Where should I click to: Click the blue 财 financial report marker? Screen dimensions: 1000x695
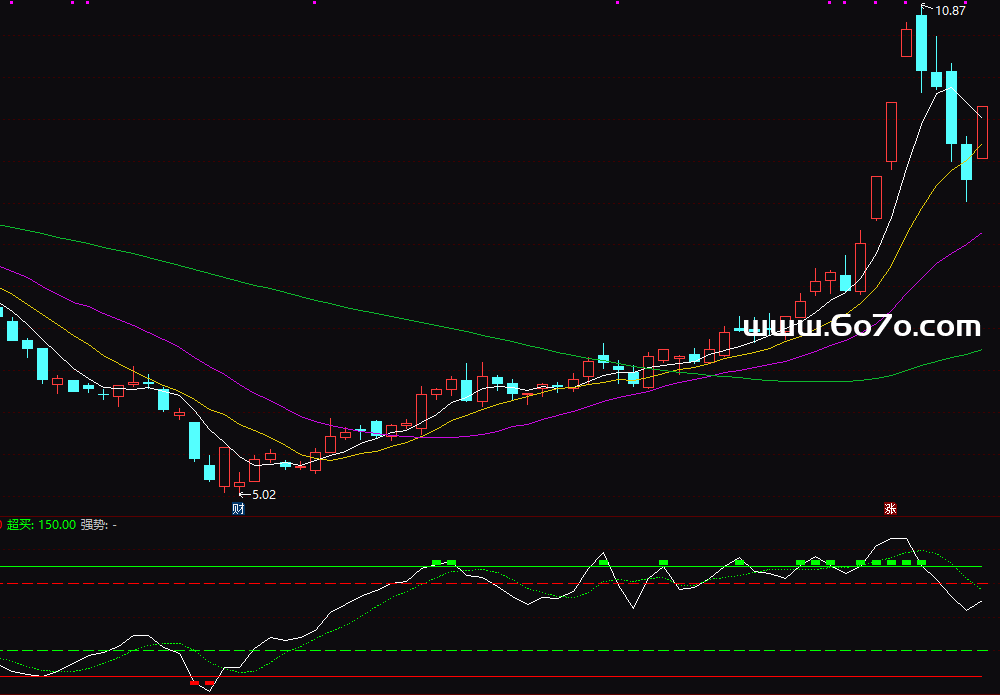238,508
